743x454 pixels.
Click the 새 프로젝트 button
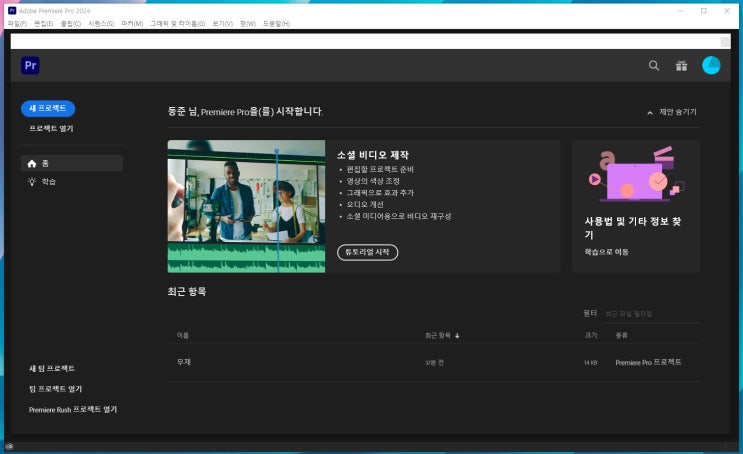(48, 109)
